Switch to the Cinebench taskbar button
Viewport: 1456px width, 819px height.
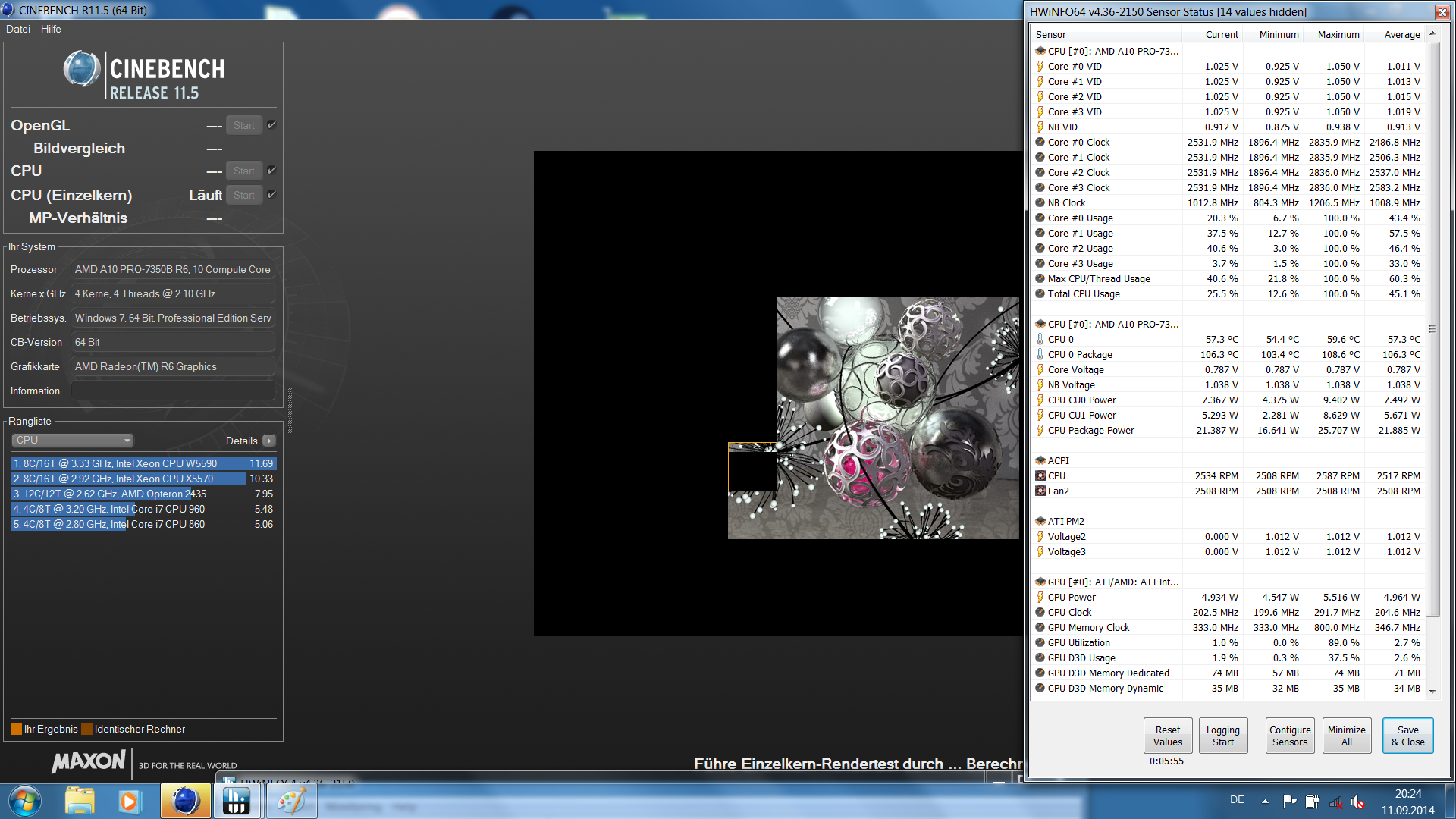pyautogui.click(x=185, y=802)
